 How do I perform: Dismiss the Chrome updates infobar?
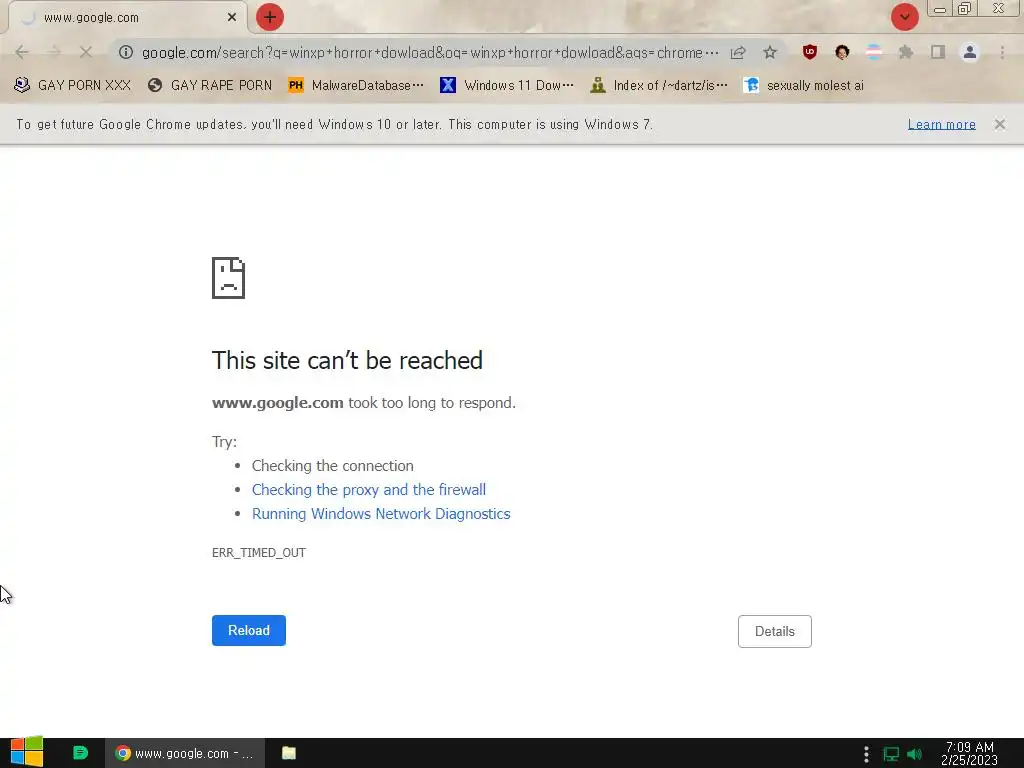pos(1000,124)
